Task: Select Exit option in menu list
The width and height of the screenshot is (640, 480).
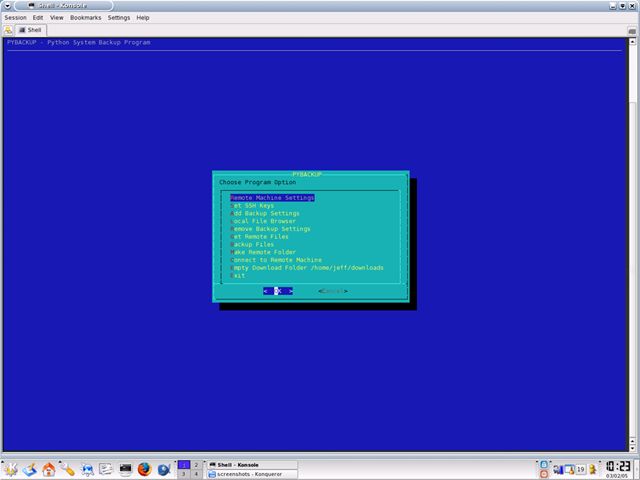Action: click(x=238, y=276)
